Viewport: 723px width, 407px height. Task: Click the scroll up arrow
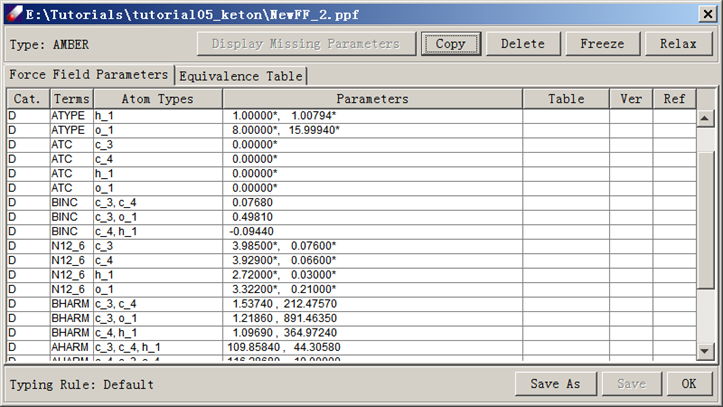[705, 118]
